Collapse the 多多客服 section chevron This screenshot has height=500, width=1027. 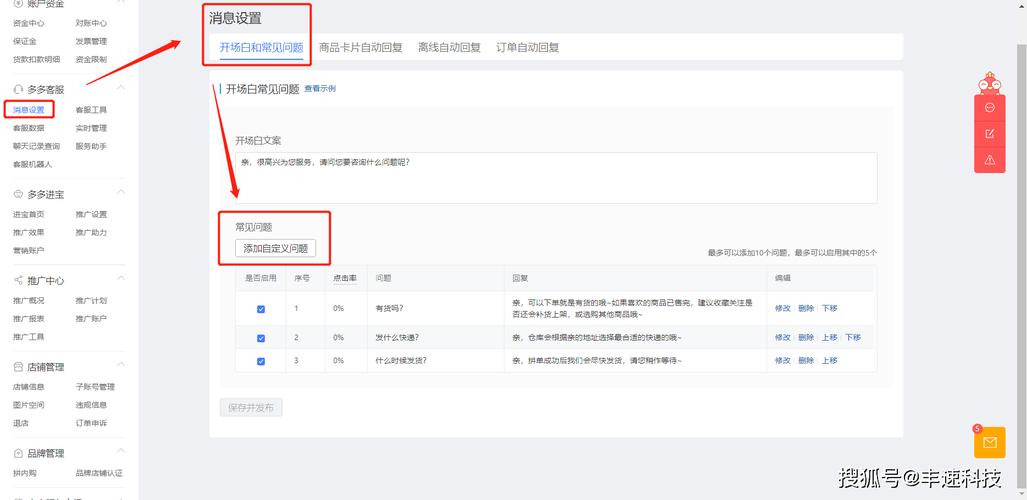pyautogui.click(x=121, y=87)
